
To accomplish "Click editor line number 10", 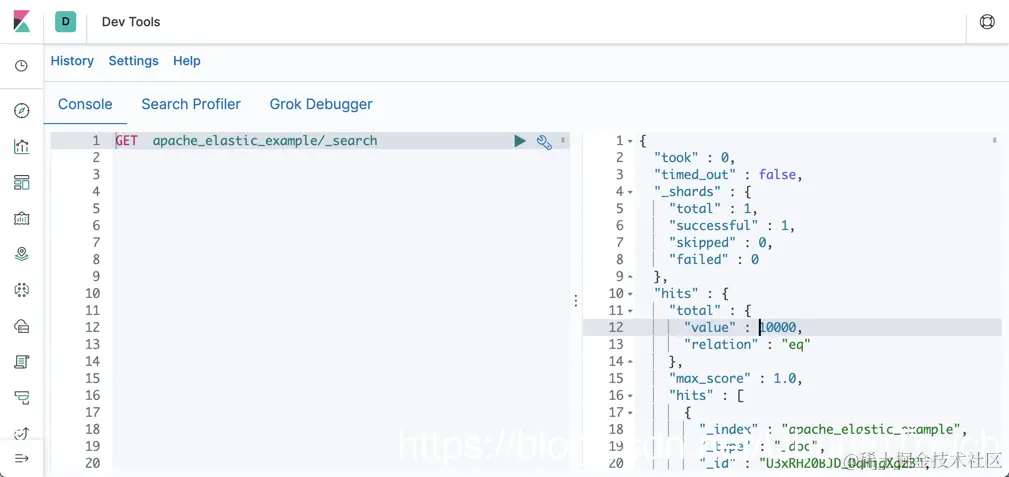I will click(93, 294).
